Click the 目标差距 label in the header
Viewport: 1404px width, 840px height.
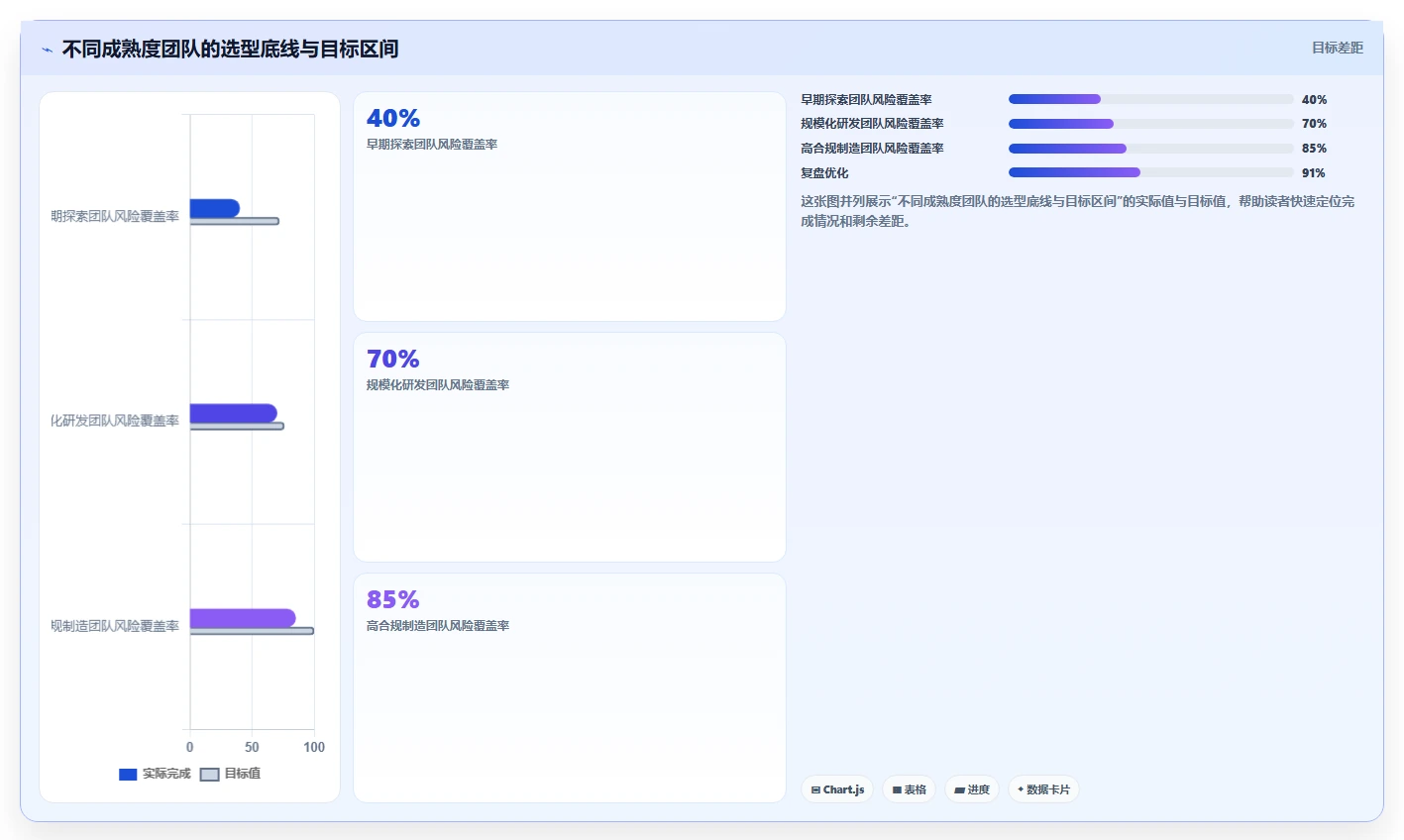click(1337, 48)
